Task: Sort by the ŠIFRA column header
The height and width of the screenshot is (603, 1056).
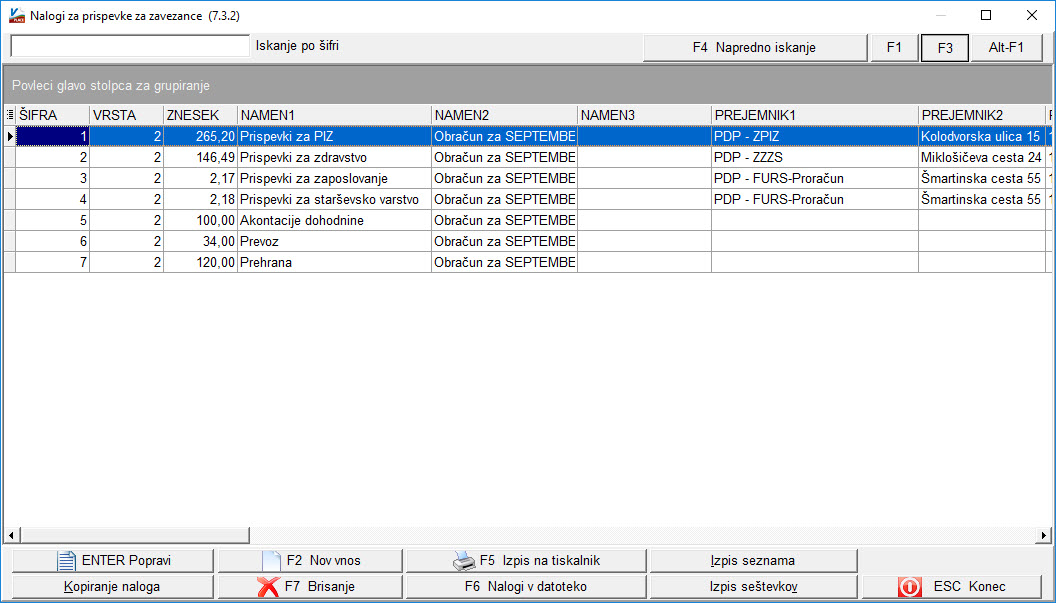Action: 53,115
